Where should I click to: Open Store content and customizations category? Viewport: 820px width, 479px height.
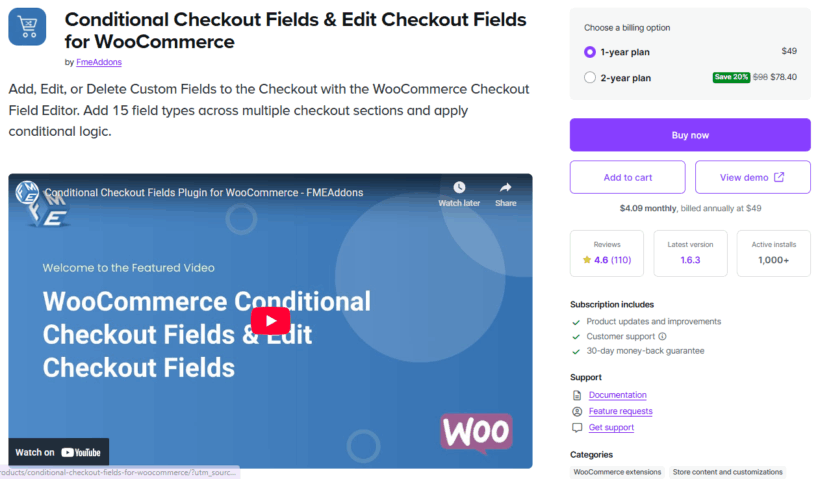(726, 472)
